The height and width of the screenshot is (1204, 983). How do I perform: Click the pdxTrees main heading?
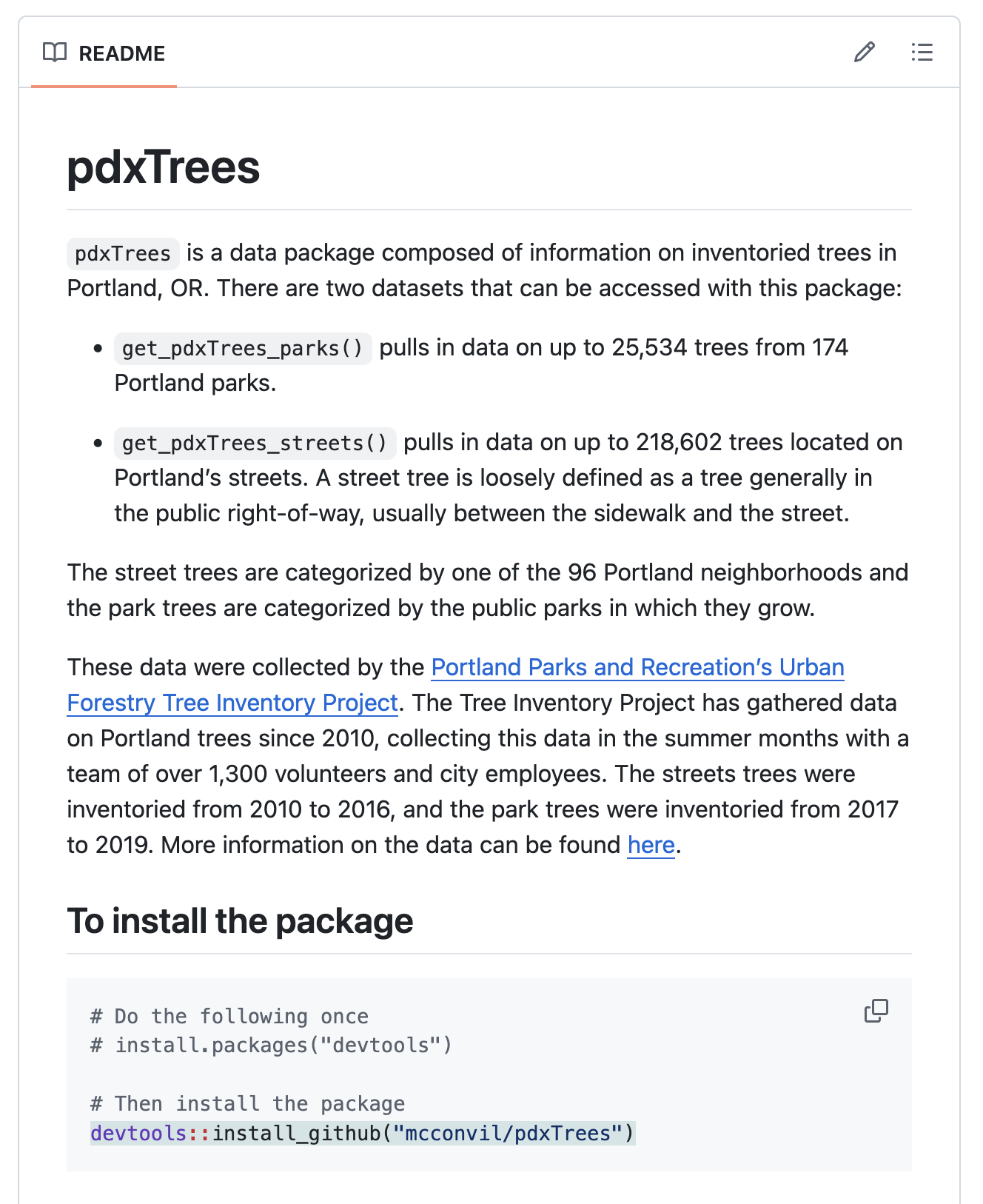click(x=164, y=167)
